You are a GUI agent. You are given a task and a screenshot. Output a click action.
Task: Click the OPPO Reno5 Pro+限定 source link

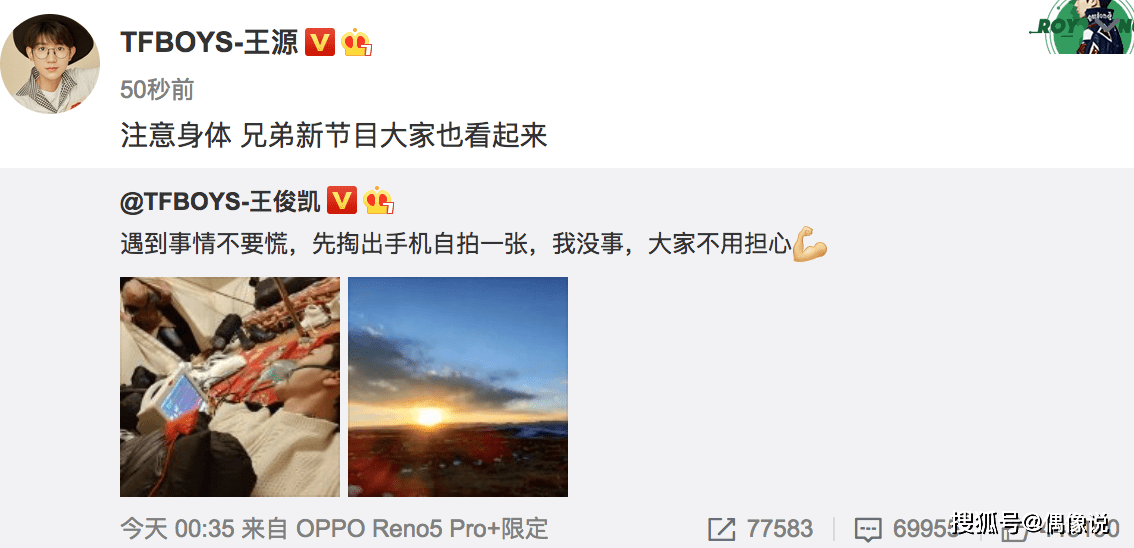(423, 530)
